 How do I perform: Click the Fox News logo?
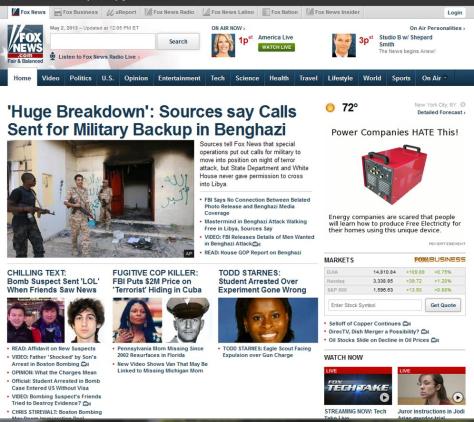coord(25,44)
